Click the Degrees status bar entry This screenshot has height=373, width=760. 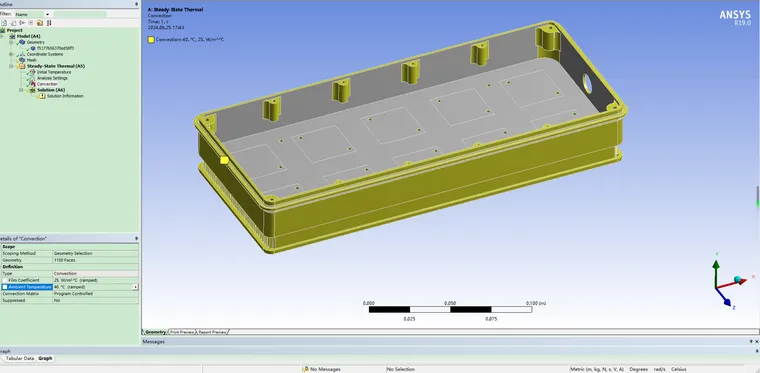pos(639,369)
